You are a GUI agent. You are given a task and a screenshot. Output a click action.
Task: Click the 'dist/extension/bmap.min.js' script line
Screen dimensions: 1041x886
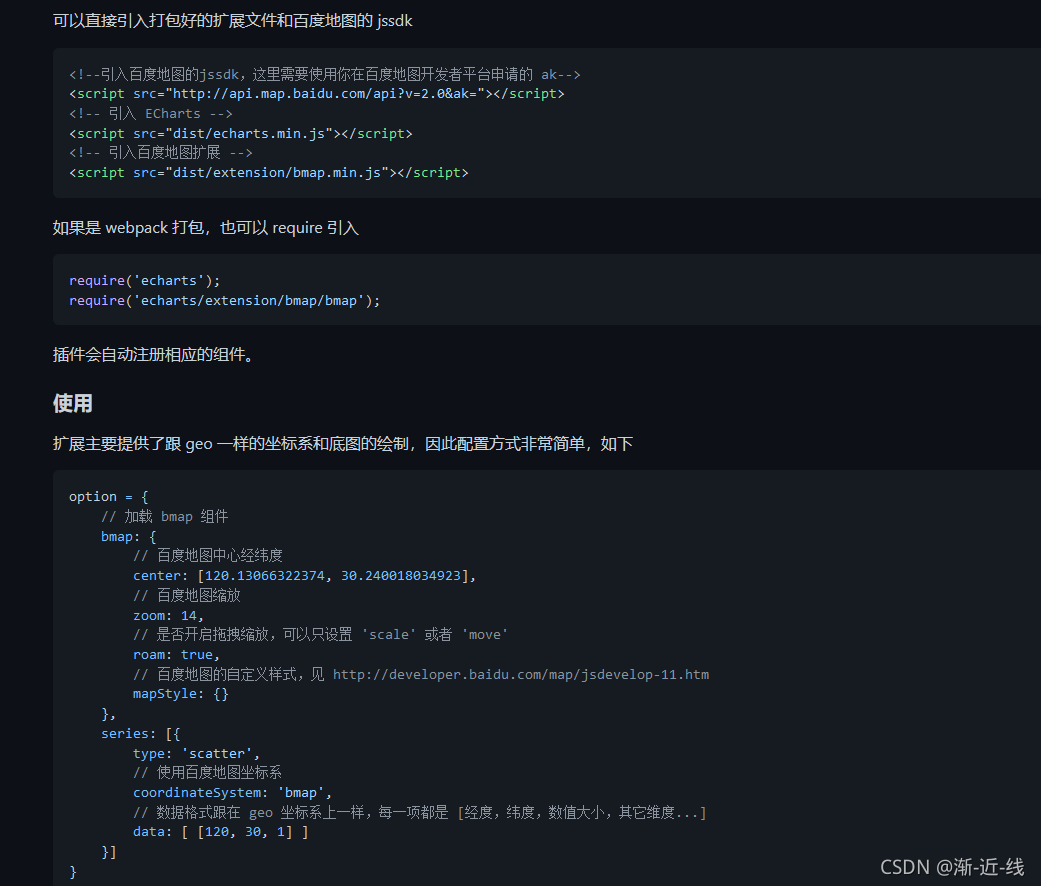click(269, 173)
